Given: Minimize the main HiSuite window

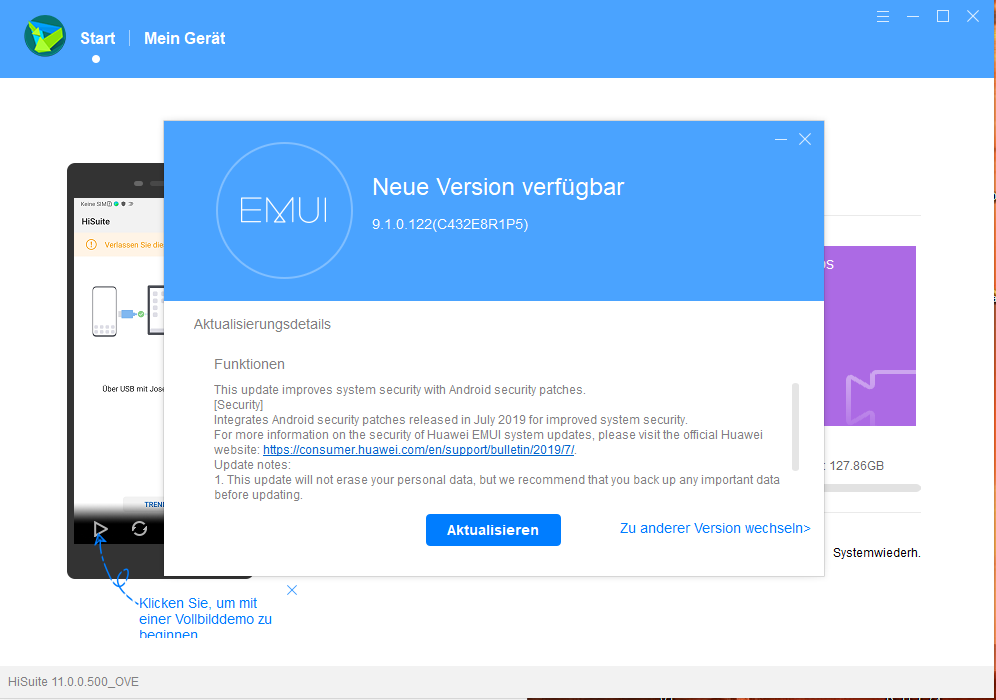Looking at the screenshot, I should pos(913,17).
